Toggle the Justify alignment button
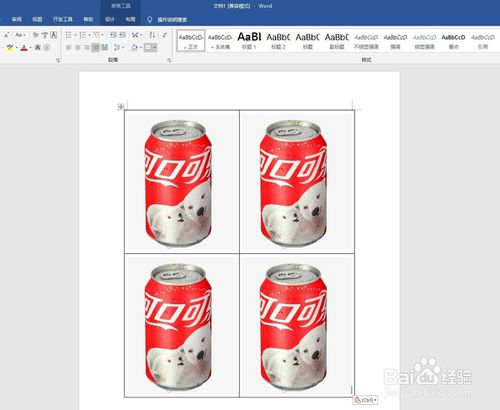The image size is (500, 410). point(96,48)
